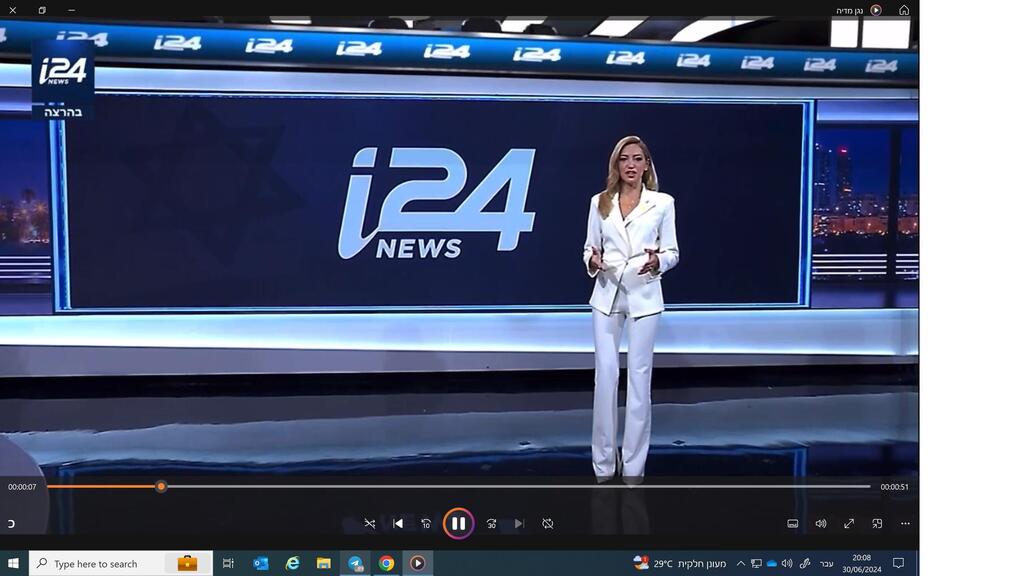Toggle shuffle mode
This screenshot has height=576, width=1024.
click(370, 523)
